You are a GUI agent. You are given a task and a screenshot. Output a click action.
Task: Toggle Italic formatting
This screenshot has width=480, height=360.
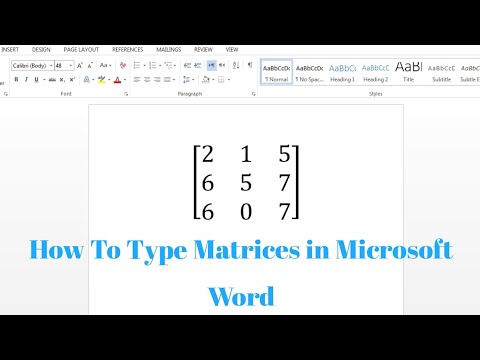coord(26,80)
